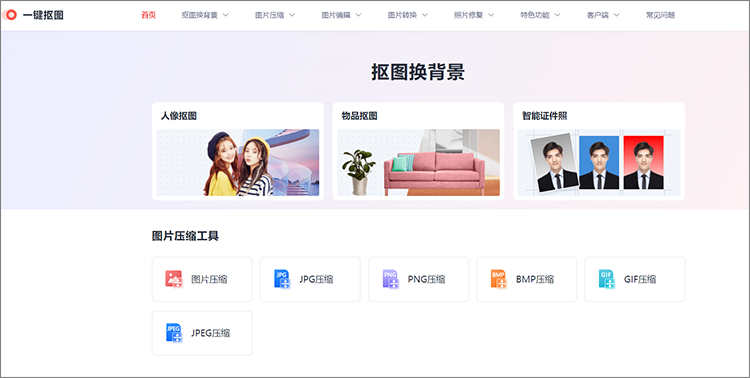Open the 图片压缩 nav item
The image size is (750, 378).
269,15
